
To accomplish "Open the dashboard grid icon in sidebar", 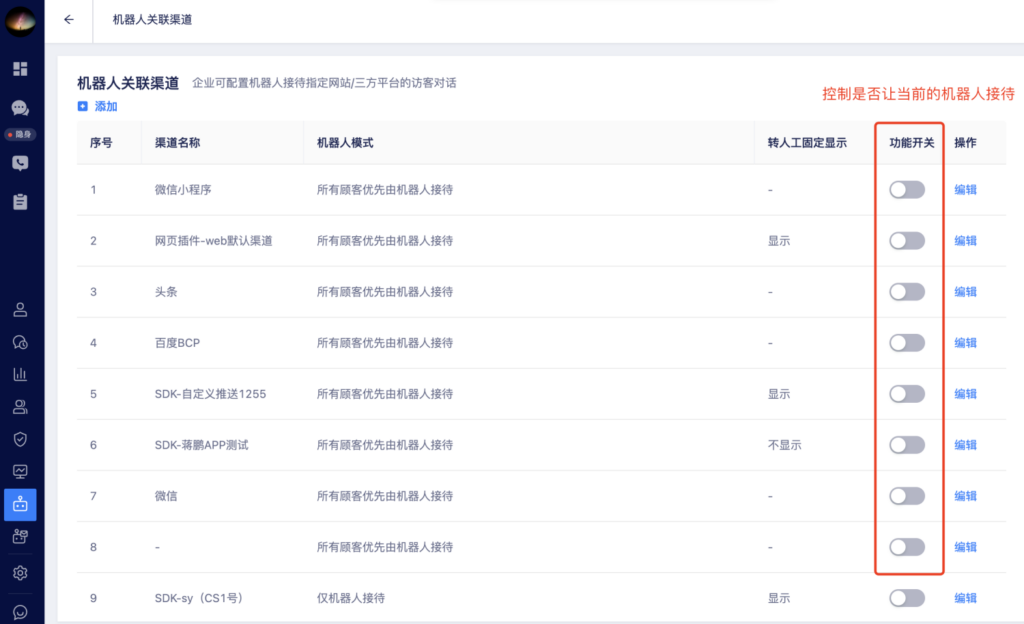I will coord(20,69).
